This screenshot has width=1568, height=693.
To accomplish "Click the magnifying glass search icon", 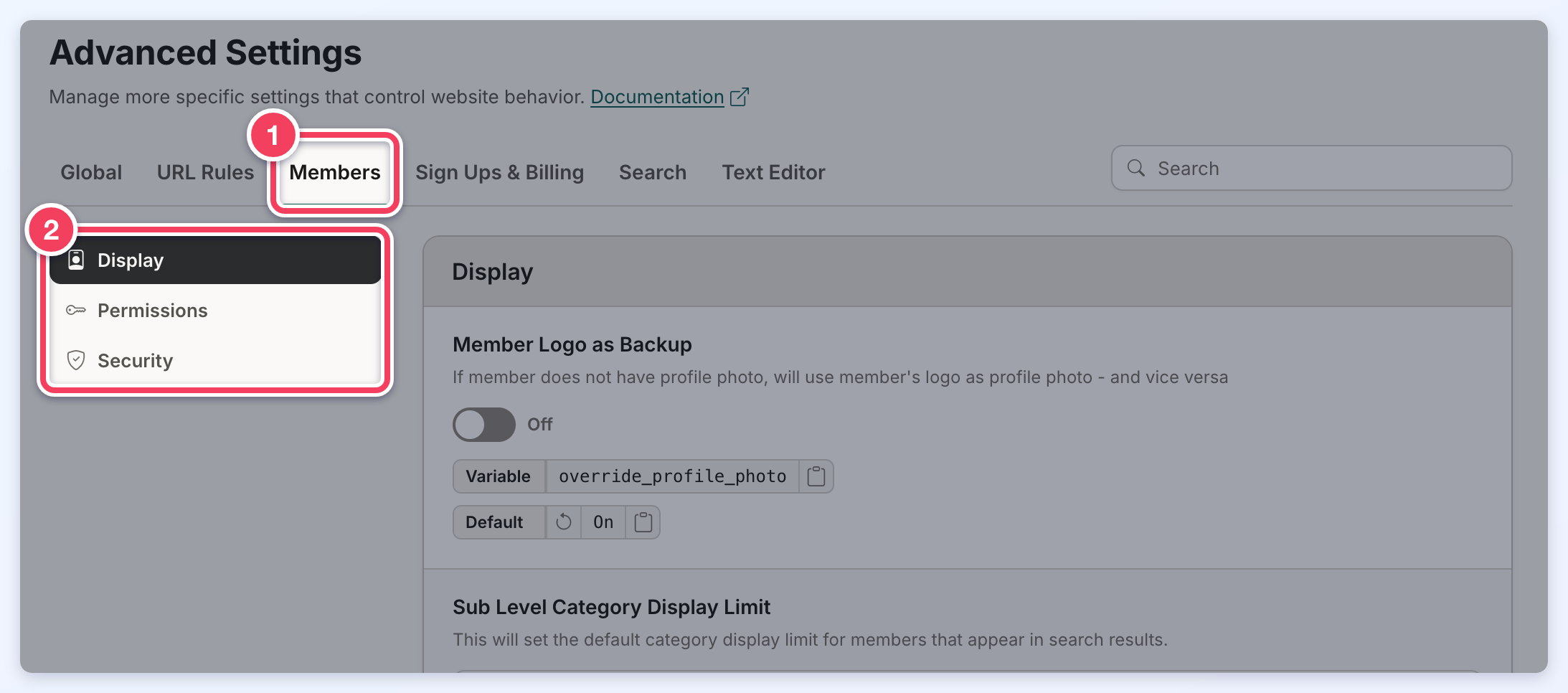I will tap(1136, 168).
